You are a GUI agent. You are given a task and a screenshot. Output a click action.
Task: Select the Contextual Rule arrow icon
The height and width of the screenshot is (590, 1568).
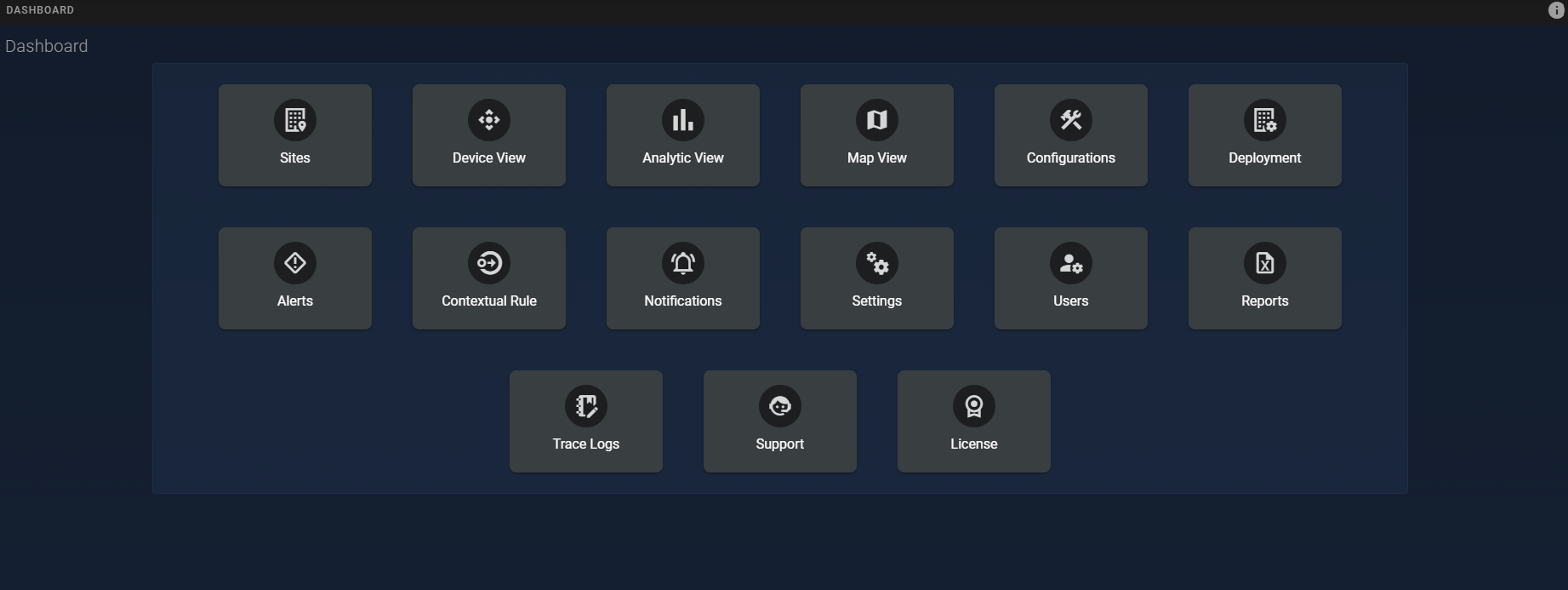pos(489,263)
